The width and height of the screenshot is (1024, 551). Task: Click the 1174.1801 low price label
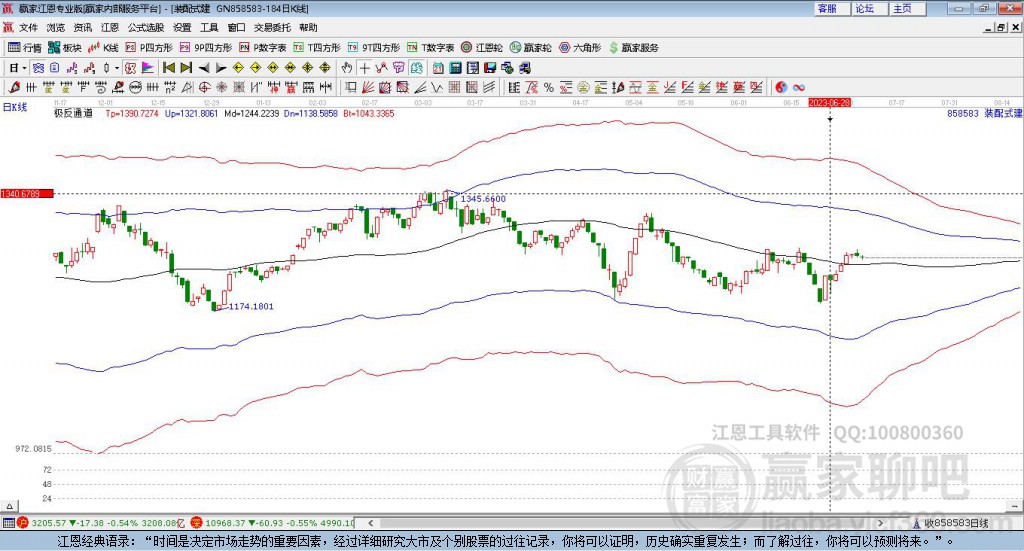(x=251, y=306)
